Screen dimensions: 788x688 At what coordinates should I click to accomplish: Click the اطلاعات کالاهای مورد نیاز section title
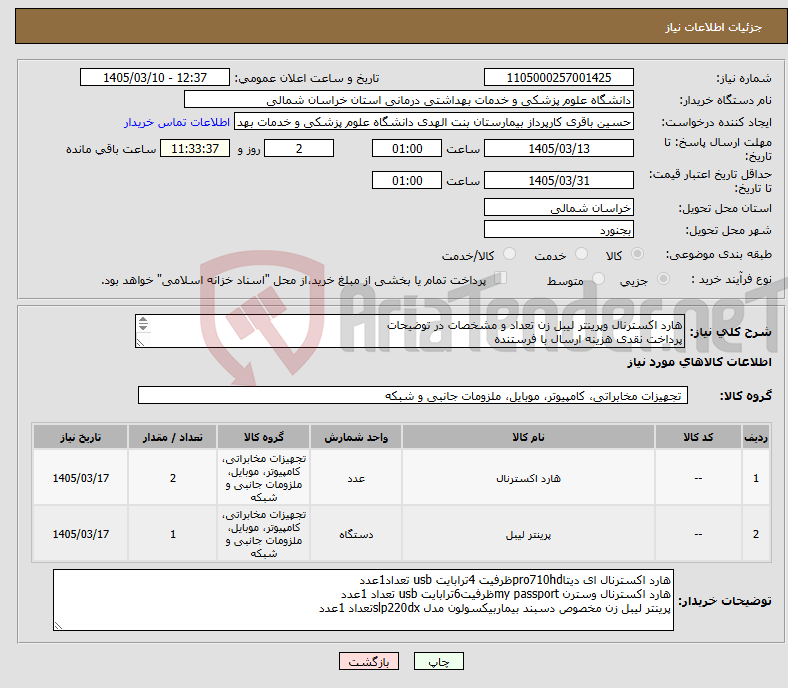[x=699, y=362]
